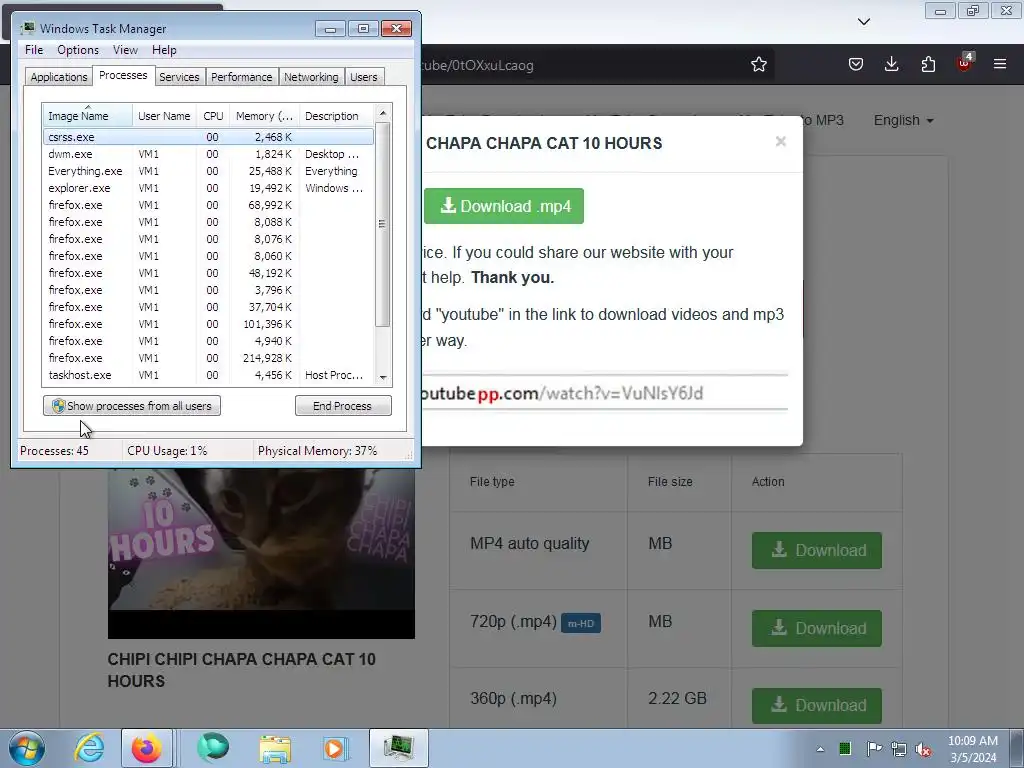The image size is (1024, 768).
Task: Sort processes by Description column
Action: point(336,116)
